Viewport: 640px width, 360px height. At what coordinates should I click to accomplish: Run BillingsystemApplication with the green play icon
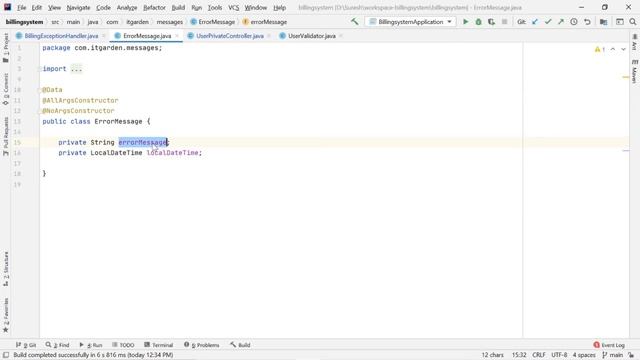(465, 22)
